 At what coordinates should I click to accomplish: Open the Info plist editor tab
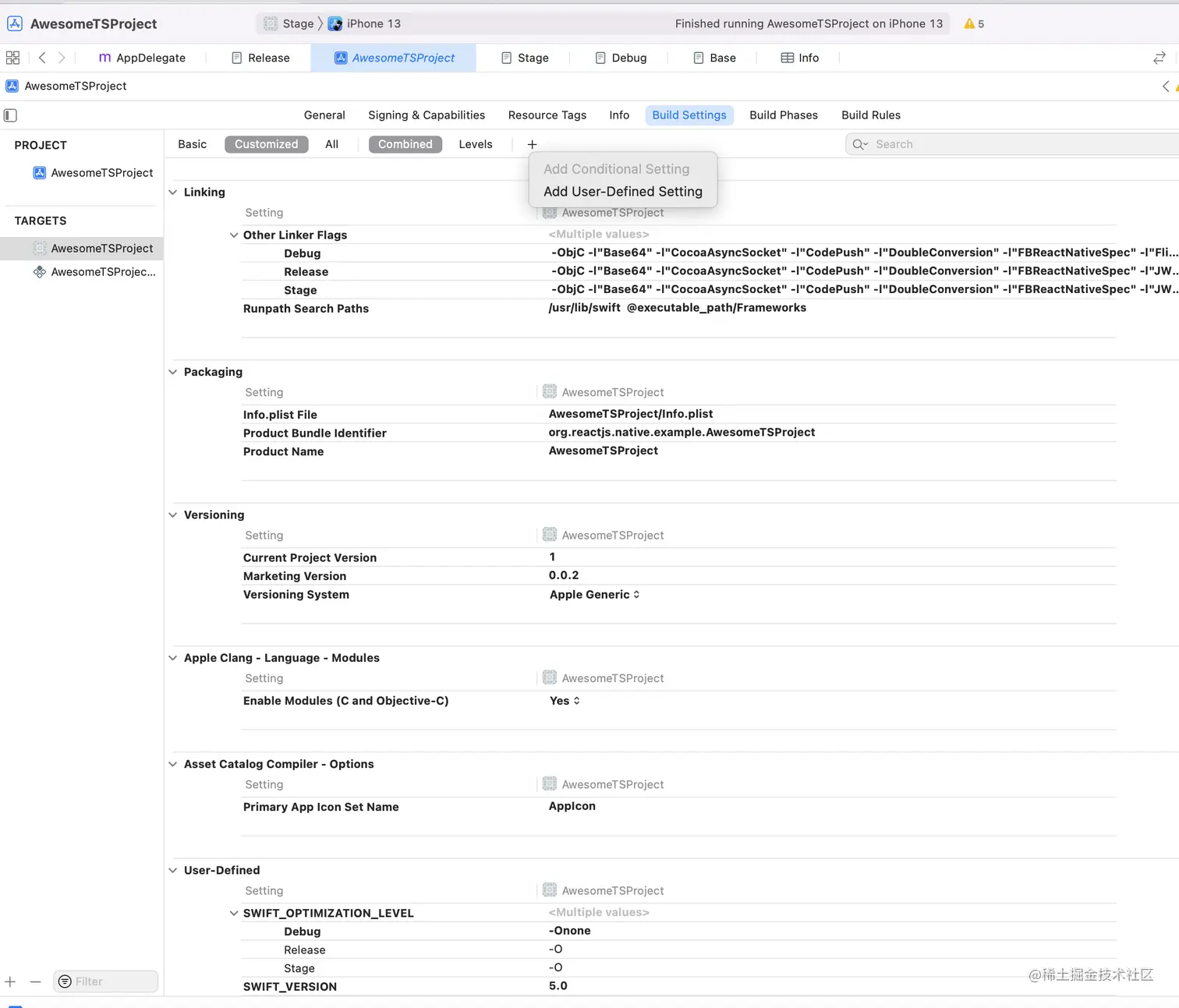pyautogui.click(x=800, y=58)
